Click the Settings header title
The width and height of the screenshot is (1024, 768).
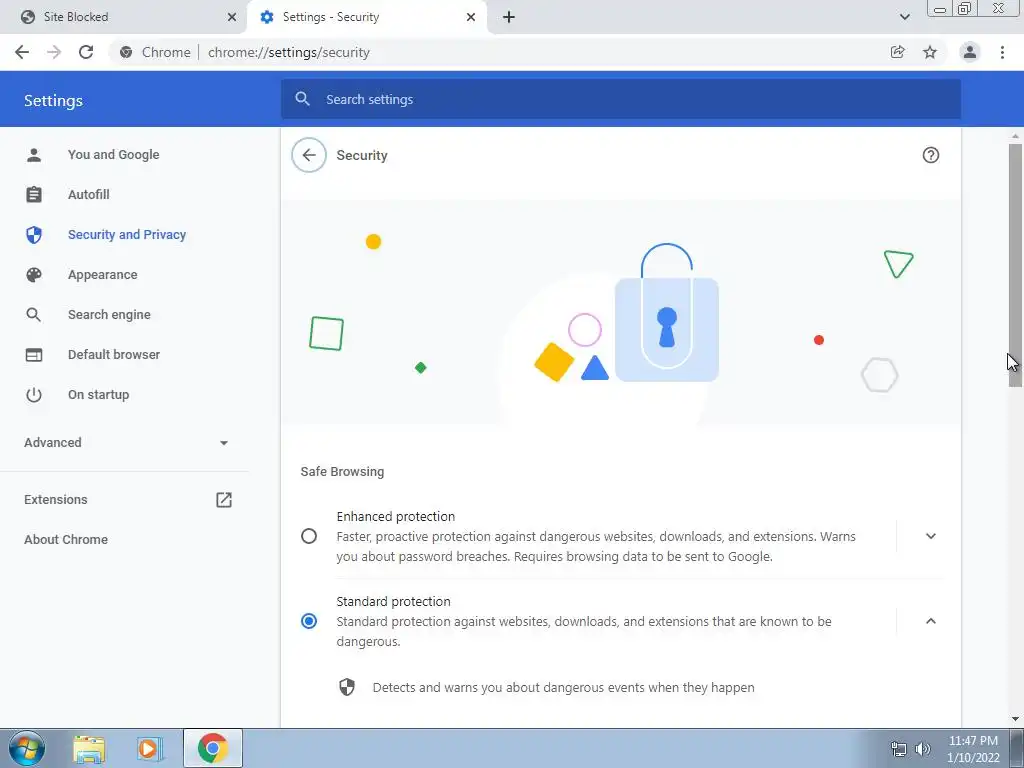coord(54,101)
